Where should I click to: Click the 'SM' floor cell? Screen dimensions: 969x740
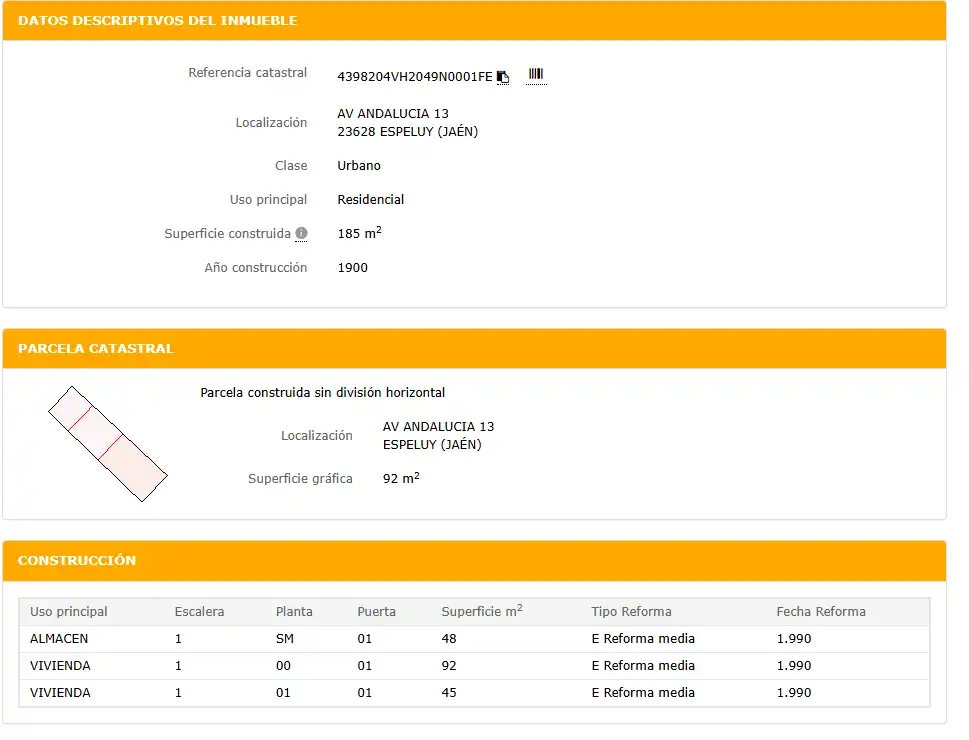(285, 639)
